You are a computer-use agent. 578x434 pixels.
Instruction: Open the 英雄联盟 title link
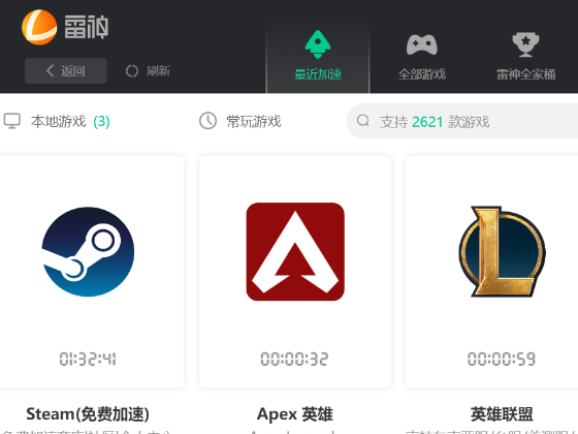pos(502,414)
